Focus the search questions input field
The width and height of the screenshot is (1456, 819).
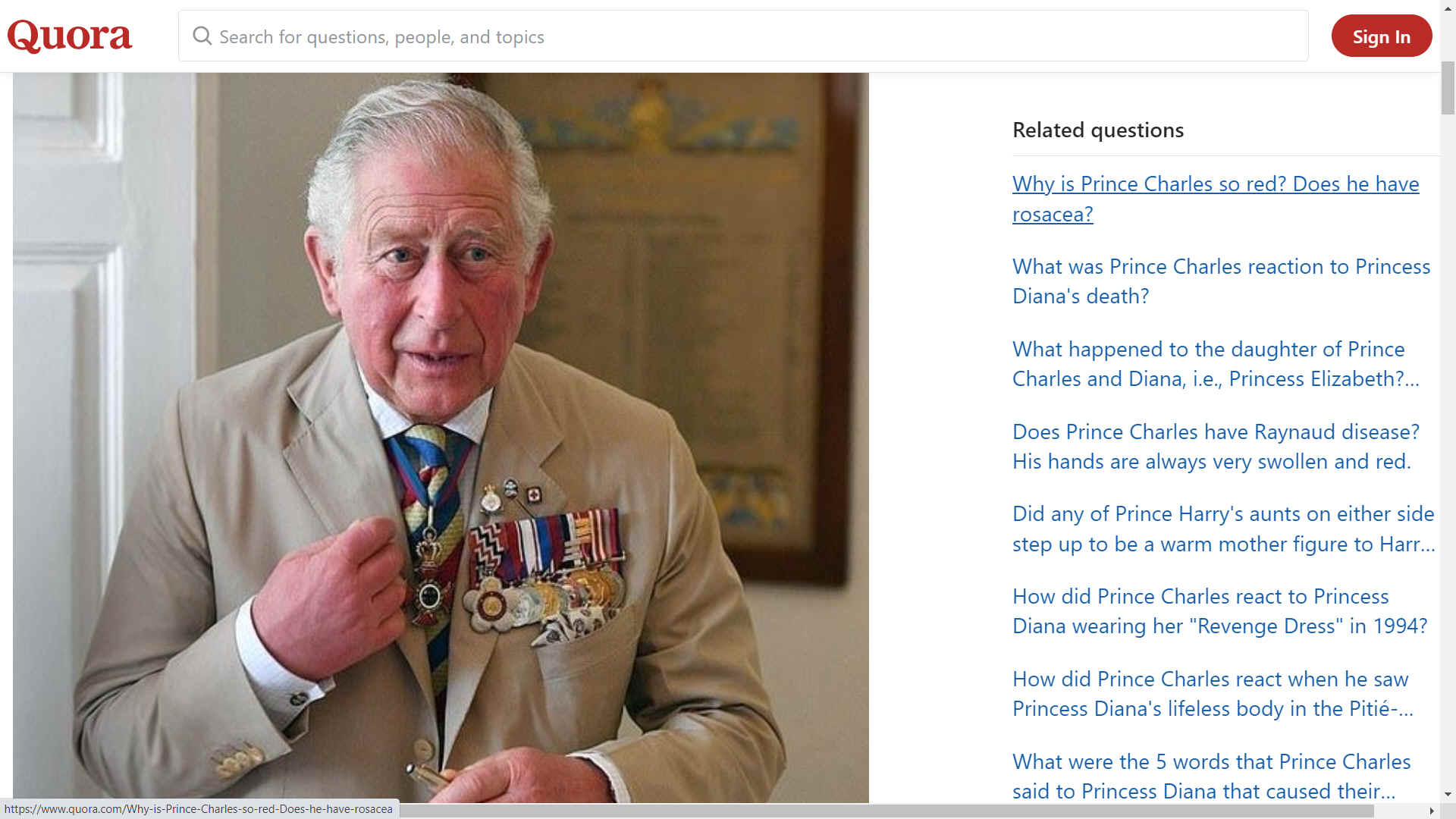tap(743, 36)
